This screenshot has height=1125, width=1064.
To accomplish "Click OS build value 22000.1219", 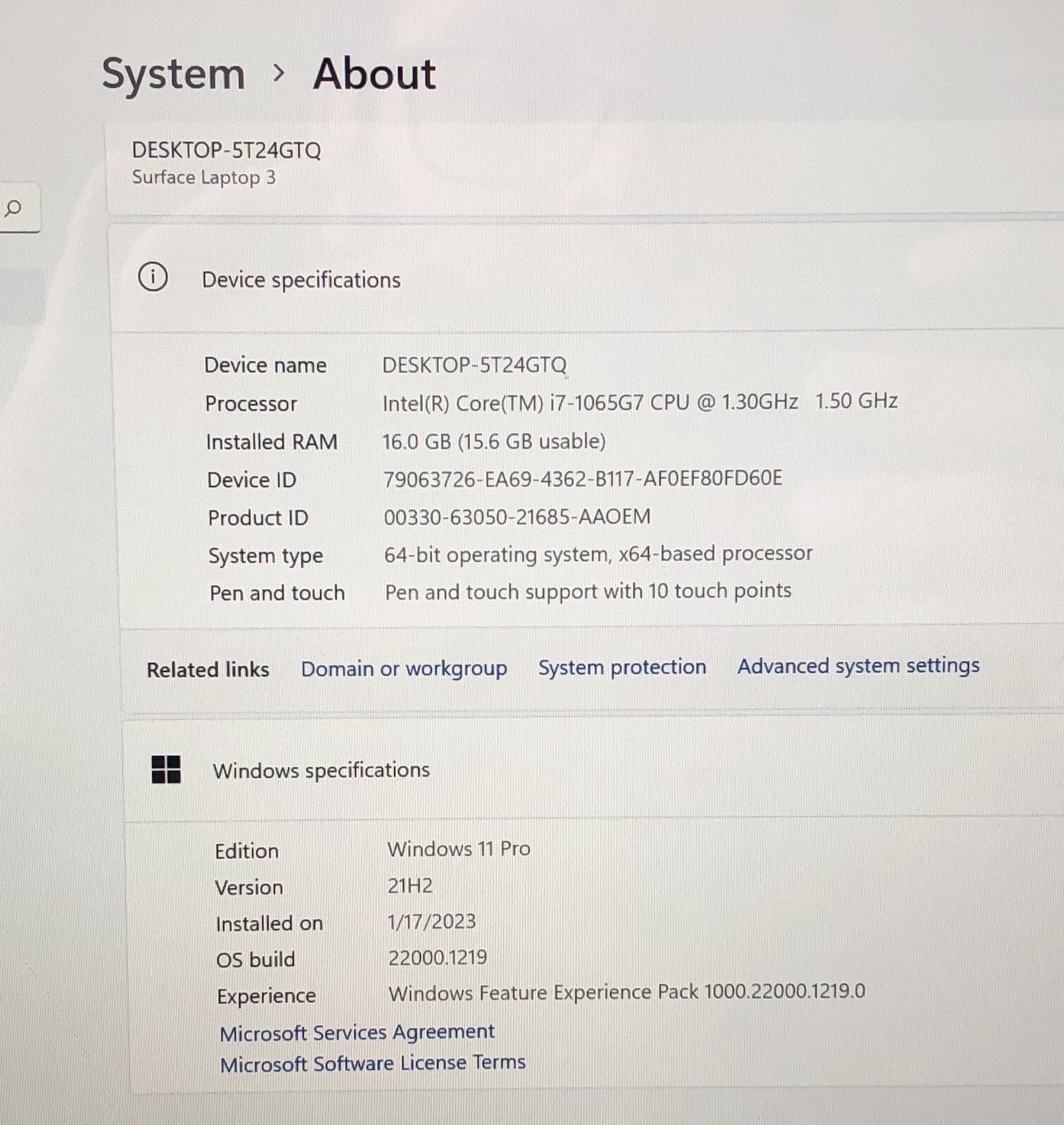I will pos(438,957).
